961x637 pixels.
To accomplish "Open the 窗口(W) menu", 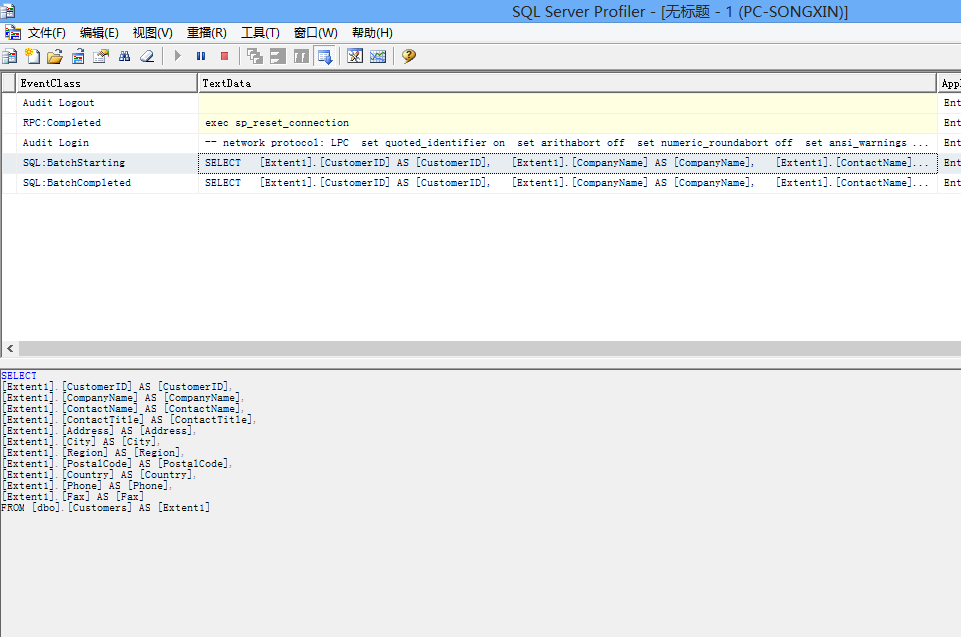I will tap(316, 33).
